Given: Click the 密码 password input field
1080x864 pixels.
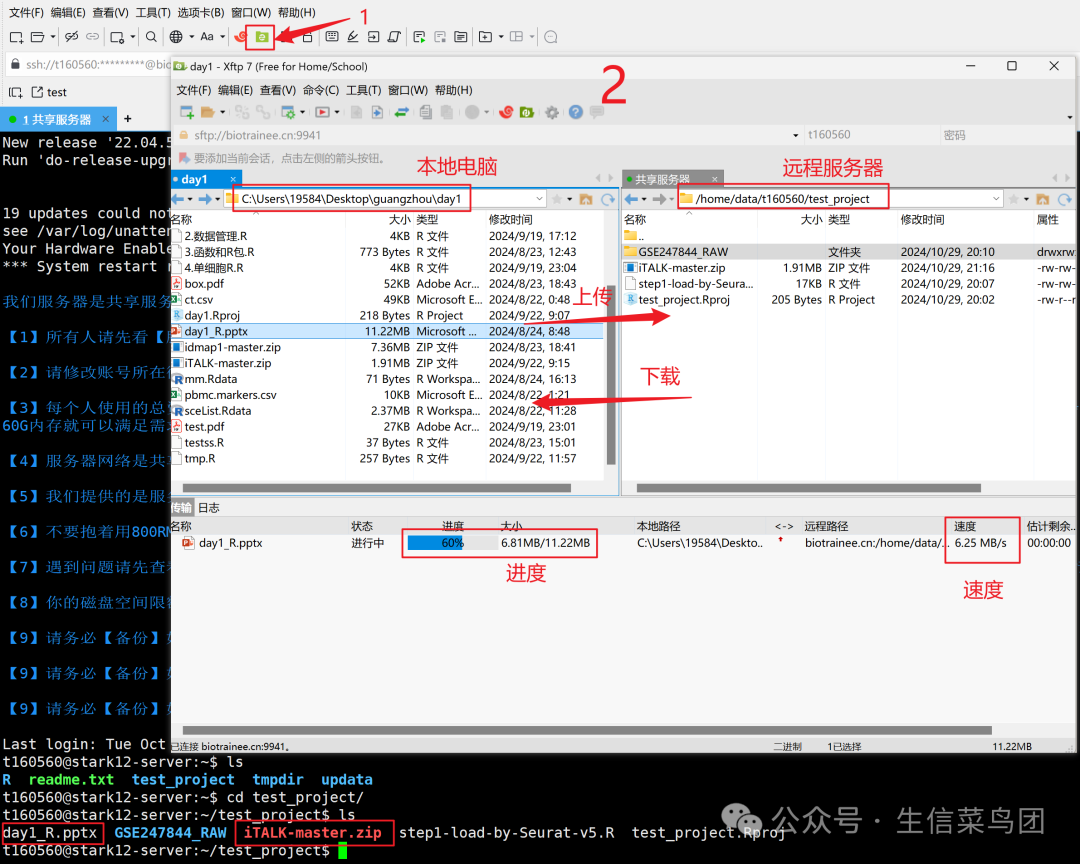Looking at the screenshot, I should pos(1006,135).
